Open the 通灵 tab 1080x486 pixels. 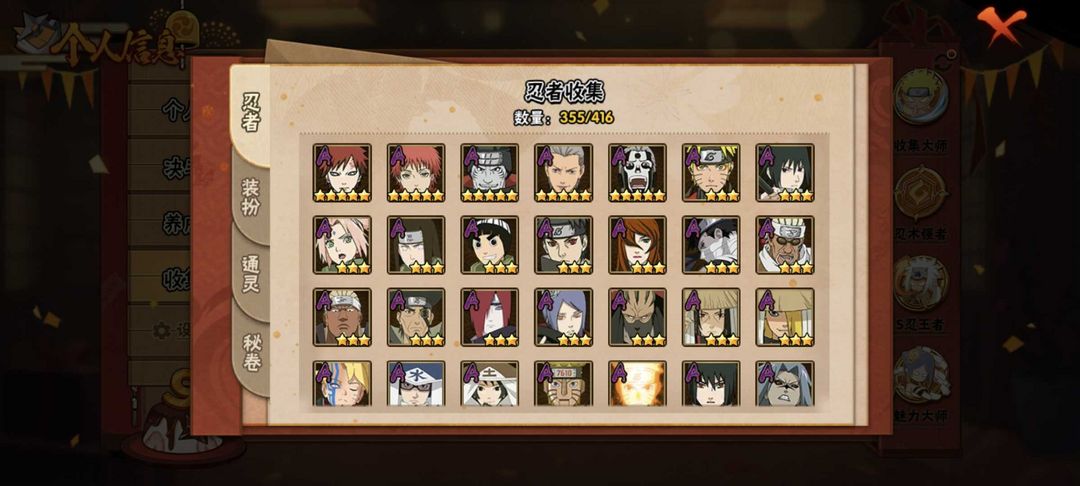tap(251, 274)
